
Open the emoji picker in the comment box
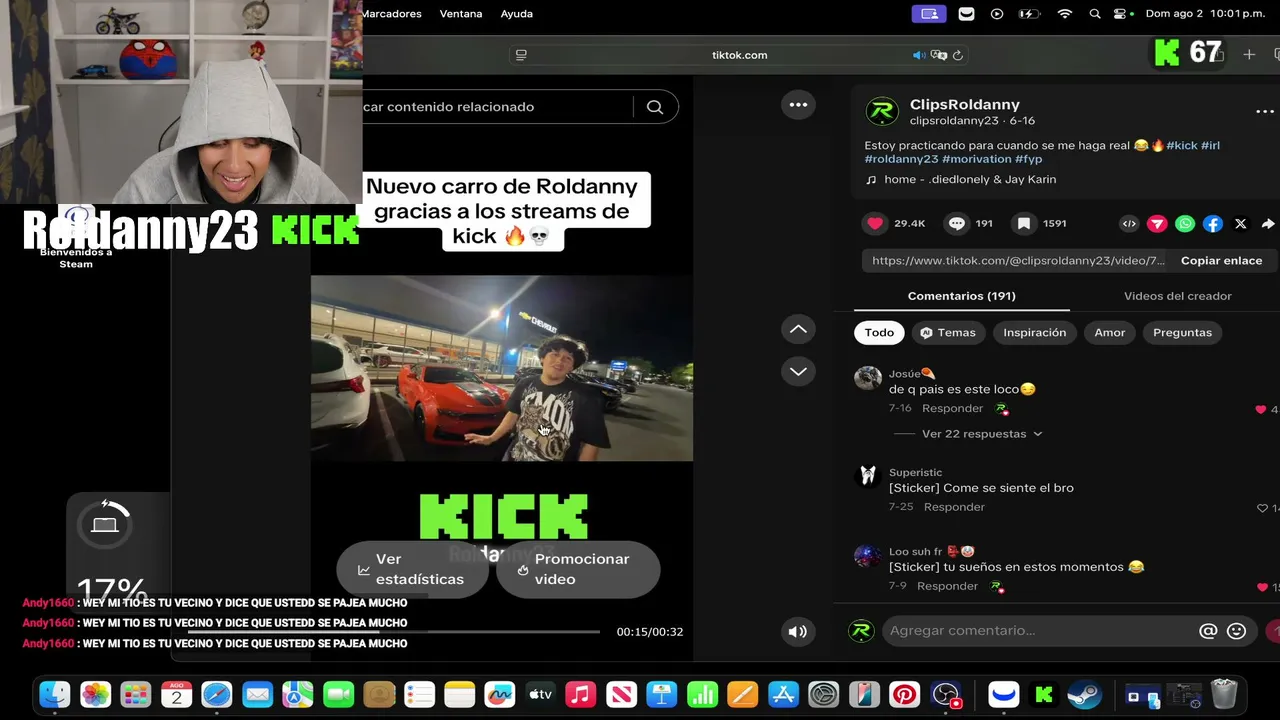(x=1236, y=631)
